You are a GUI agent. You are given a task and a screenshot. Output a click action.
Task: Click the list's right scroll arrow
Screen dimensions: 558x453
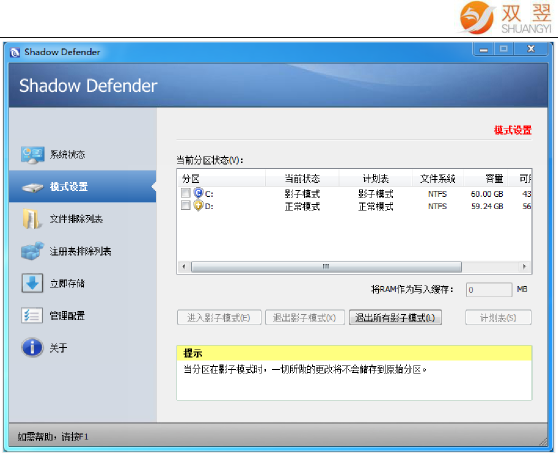point(524,266)
